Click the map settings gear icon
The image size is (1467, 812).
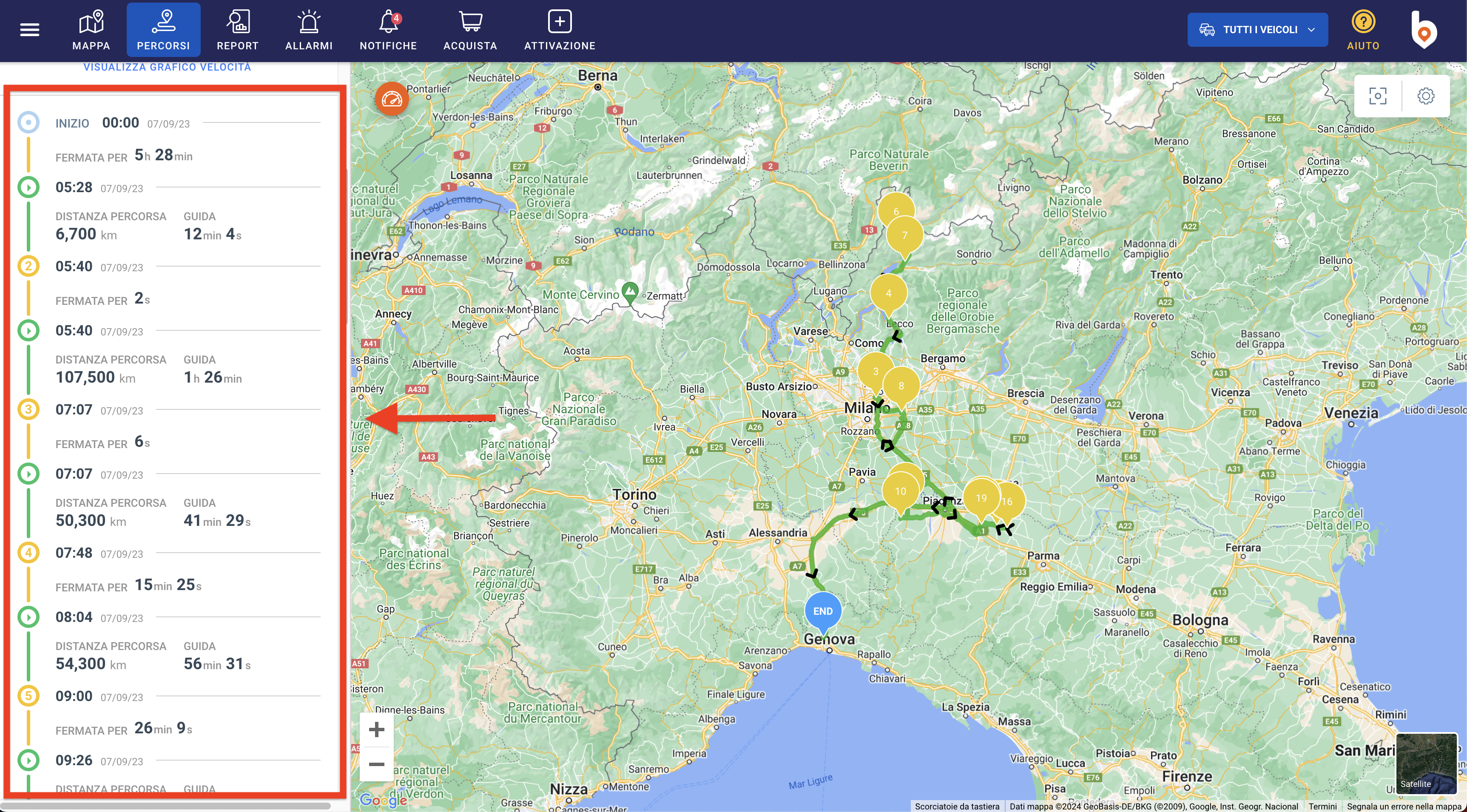coord(1425,96)
